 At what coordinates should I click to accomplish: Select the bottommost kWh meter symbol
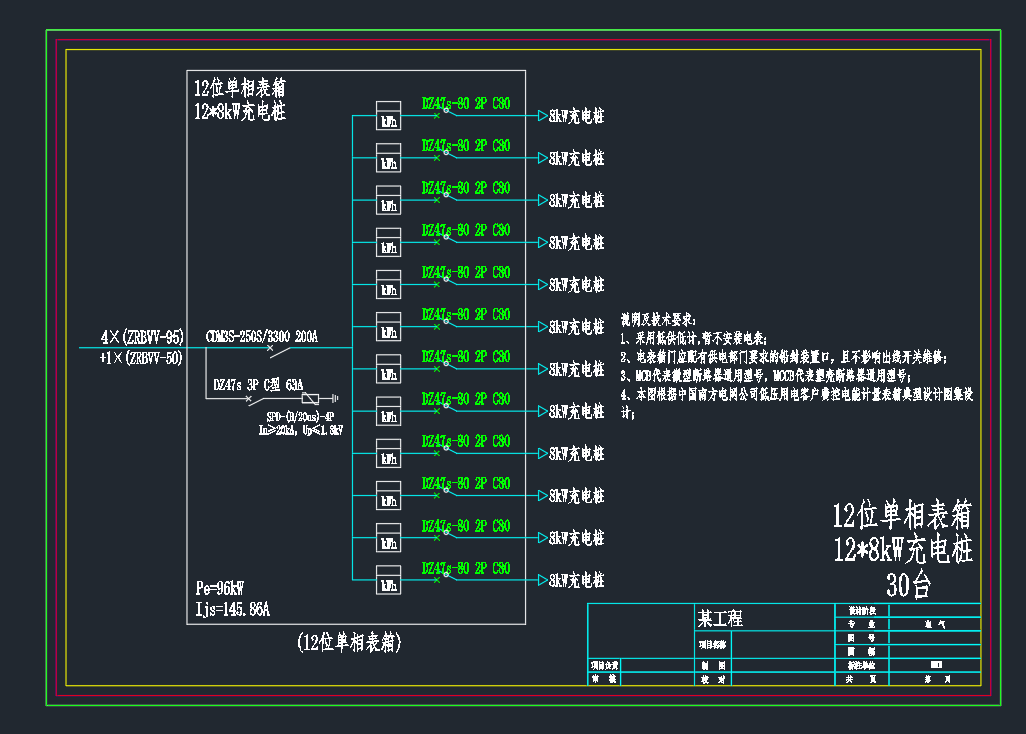point(388,580)
